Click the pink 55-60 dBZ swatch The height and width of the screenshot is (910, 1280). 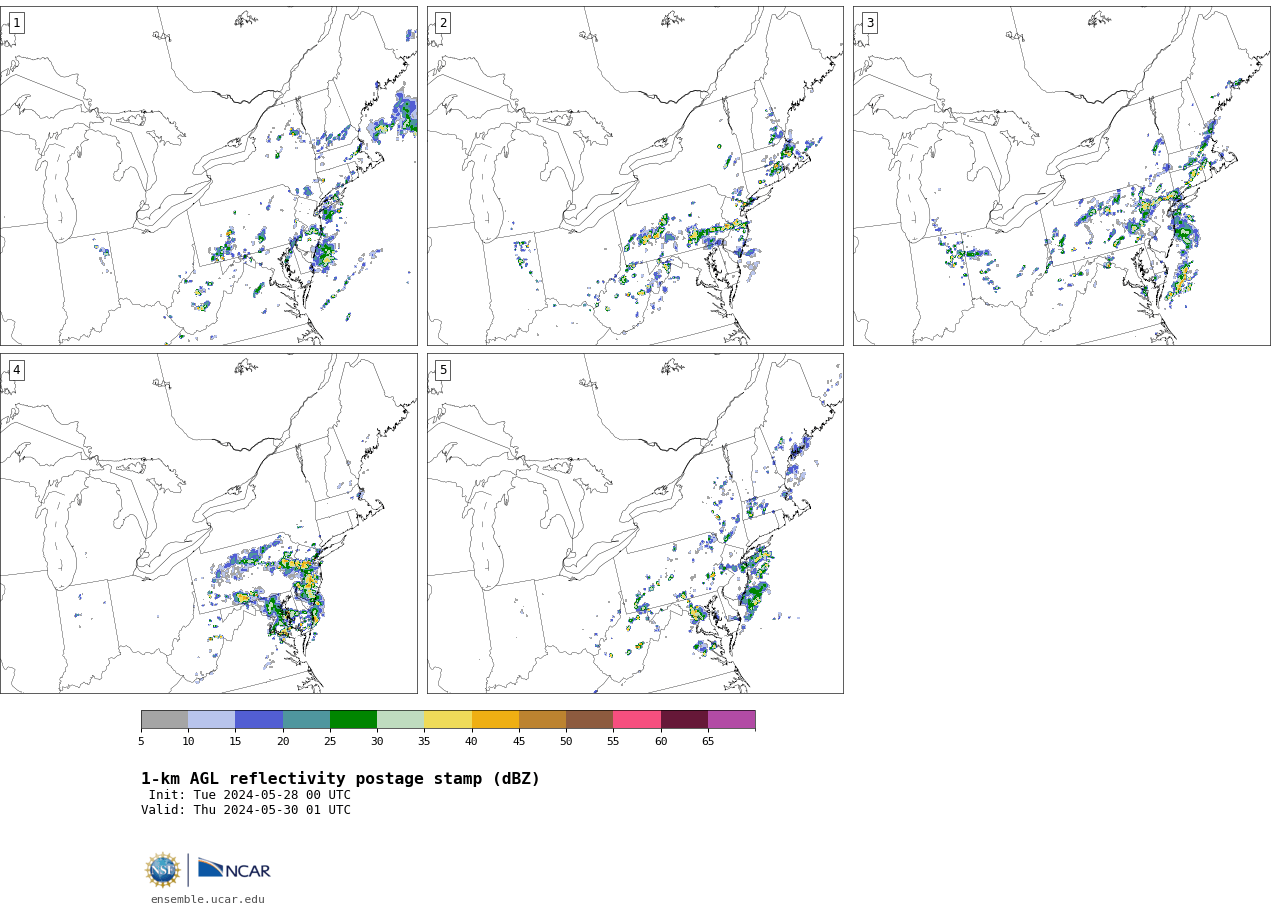coord(637,720)
